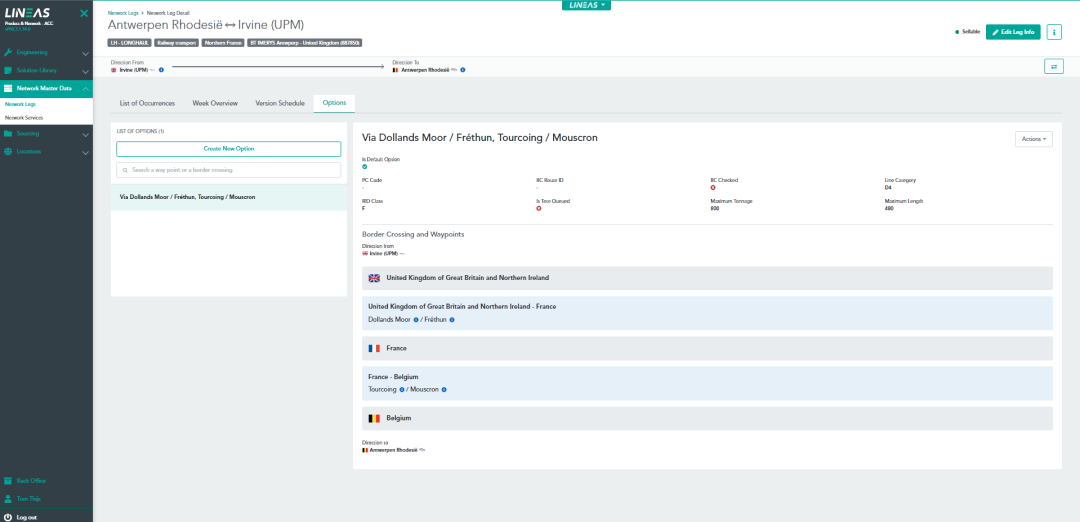The height and width of the screenshot is (522, 1080).
Task: Click the Border Crossing and Waypoints heading
Action: [x=413, y=234]
